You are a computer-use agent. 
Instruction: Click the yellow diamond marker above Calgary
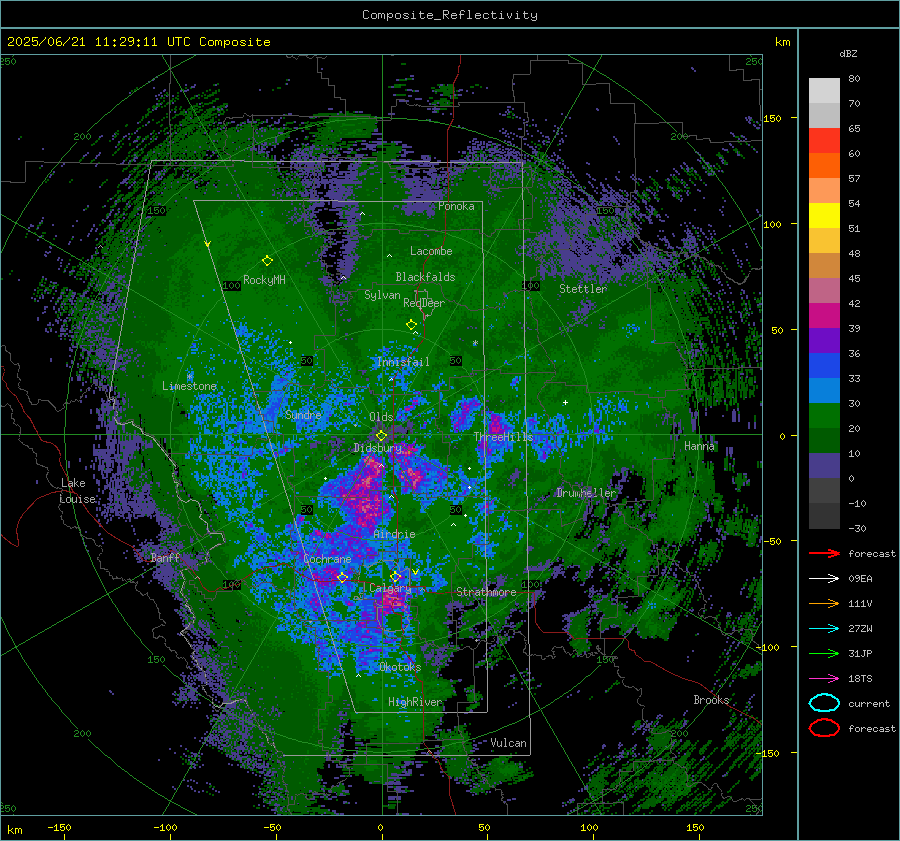point(395,576)
